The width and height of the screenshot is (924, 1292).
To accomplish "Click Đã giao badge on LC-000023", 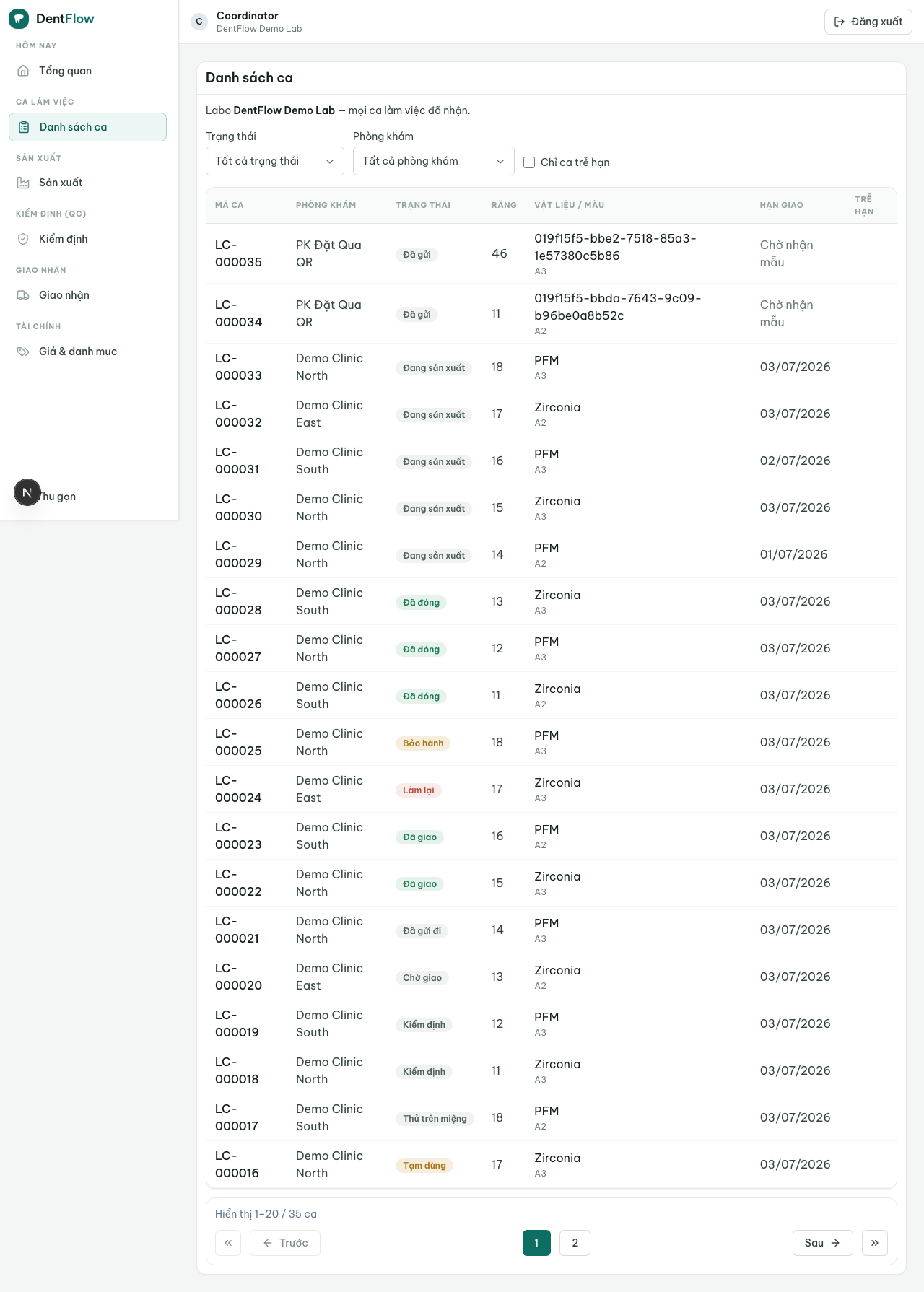I will pos(420,837).
